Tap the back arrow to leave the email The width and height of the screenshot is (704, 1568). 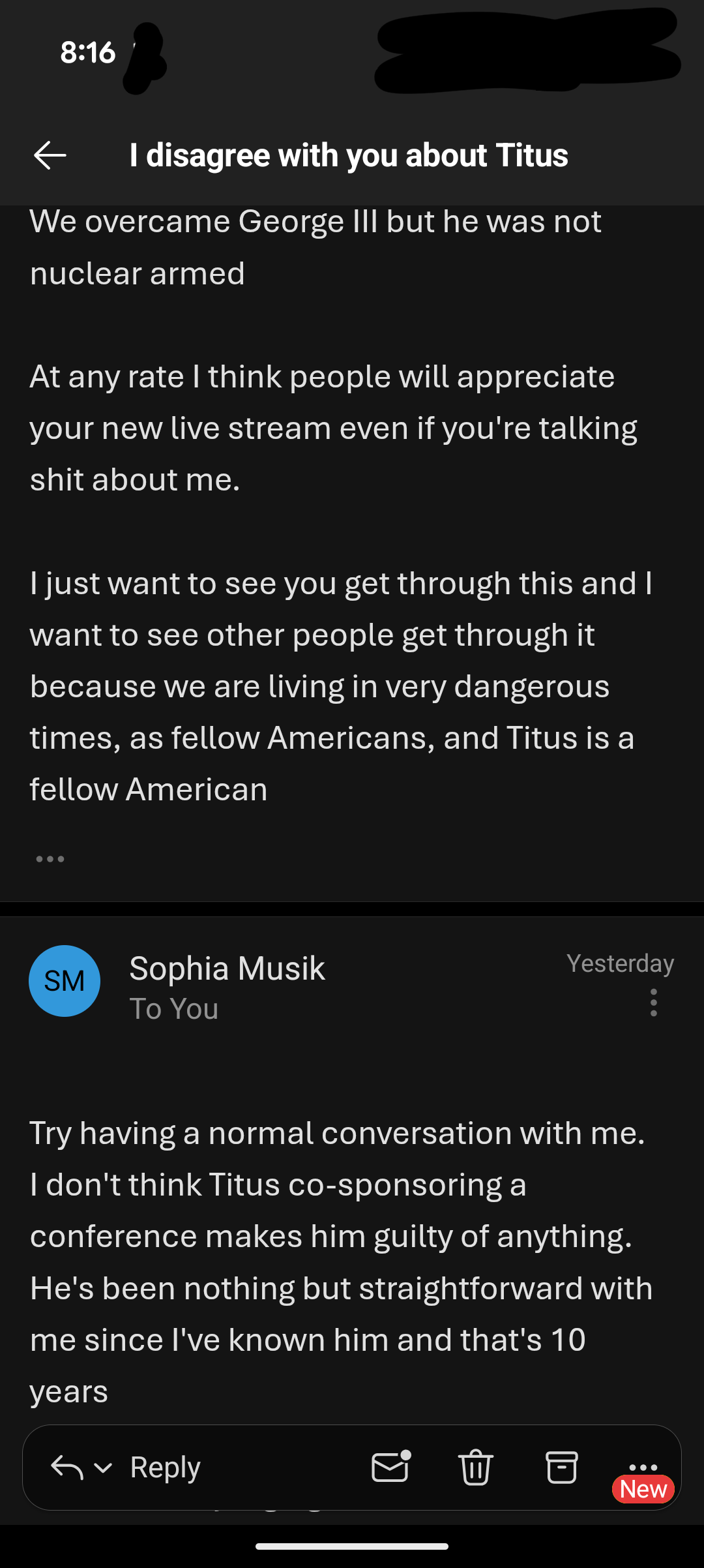click(x=50, y=155)
